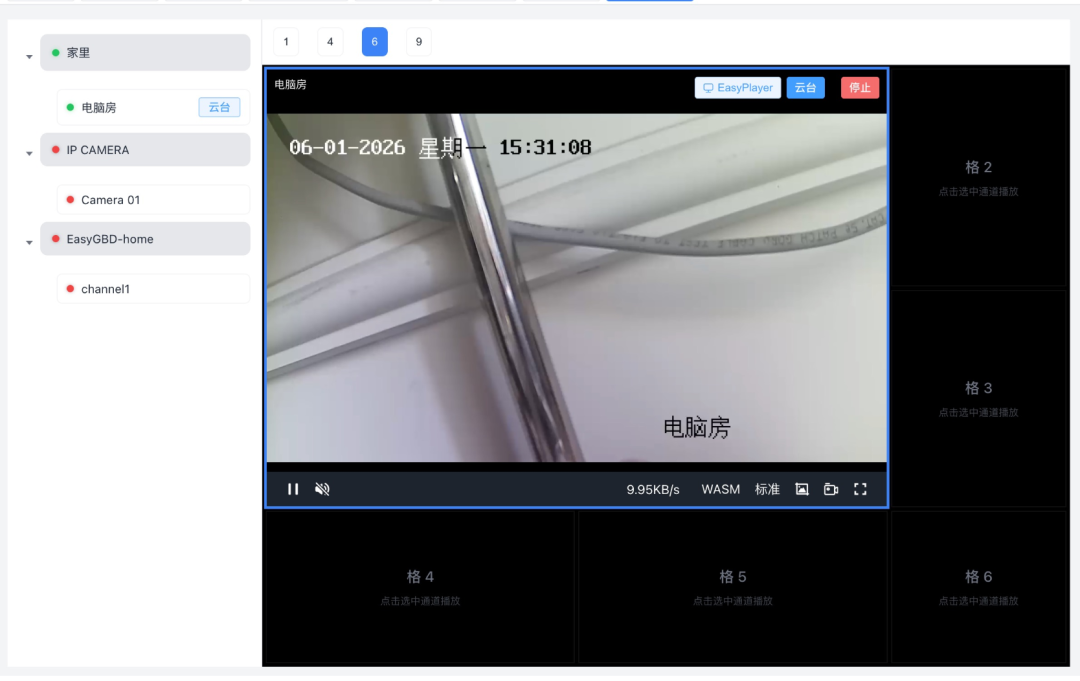Take a snapshot of the video
1080x681 pixels.
point(802,489)
